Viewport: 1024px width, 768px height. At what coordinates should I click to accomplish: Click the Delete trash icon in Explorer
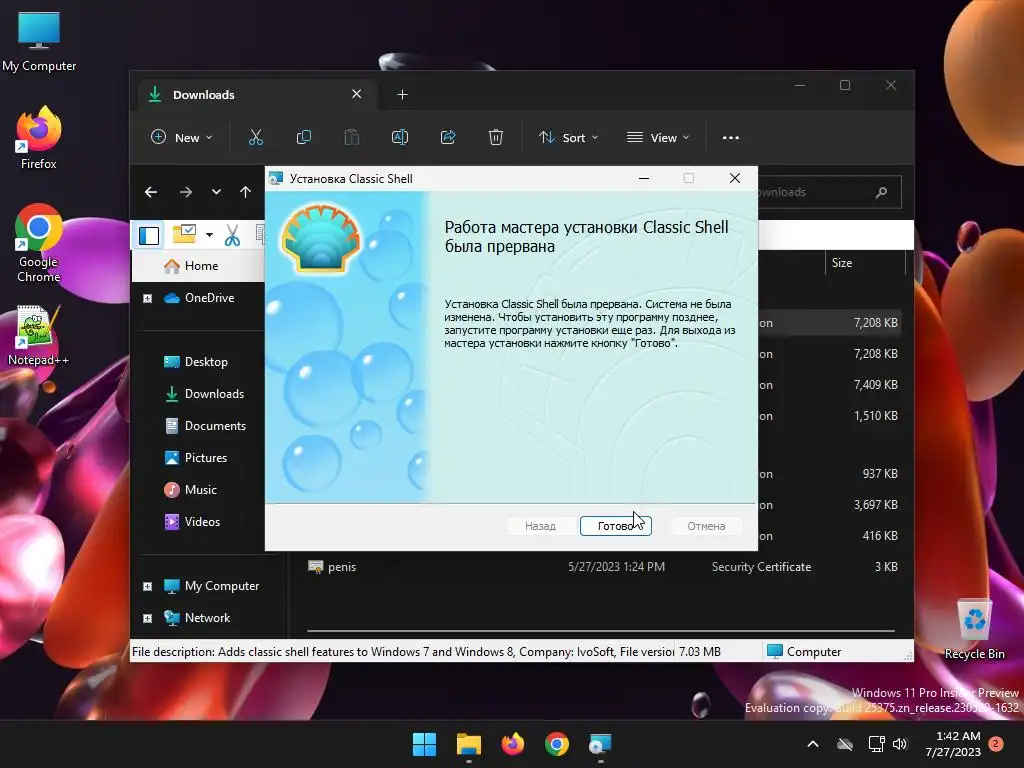tap(496, 137)
